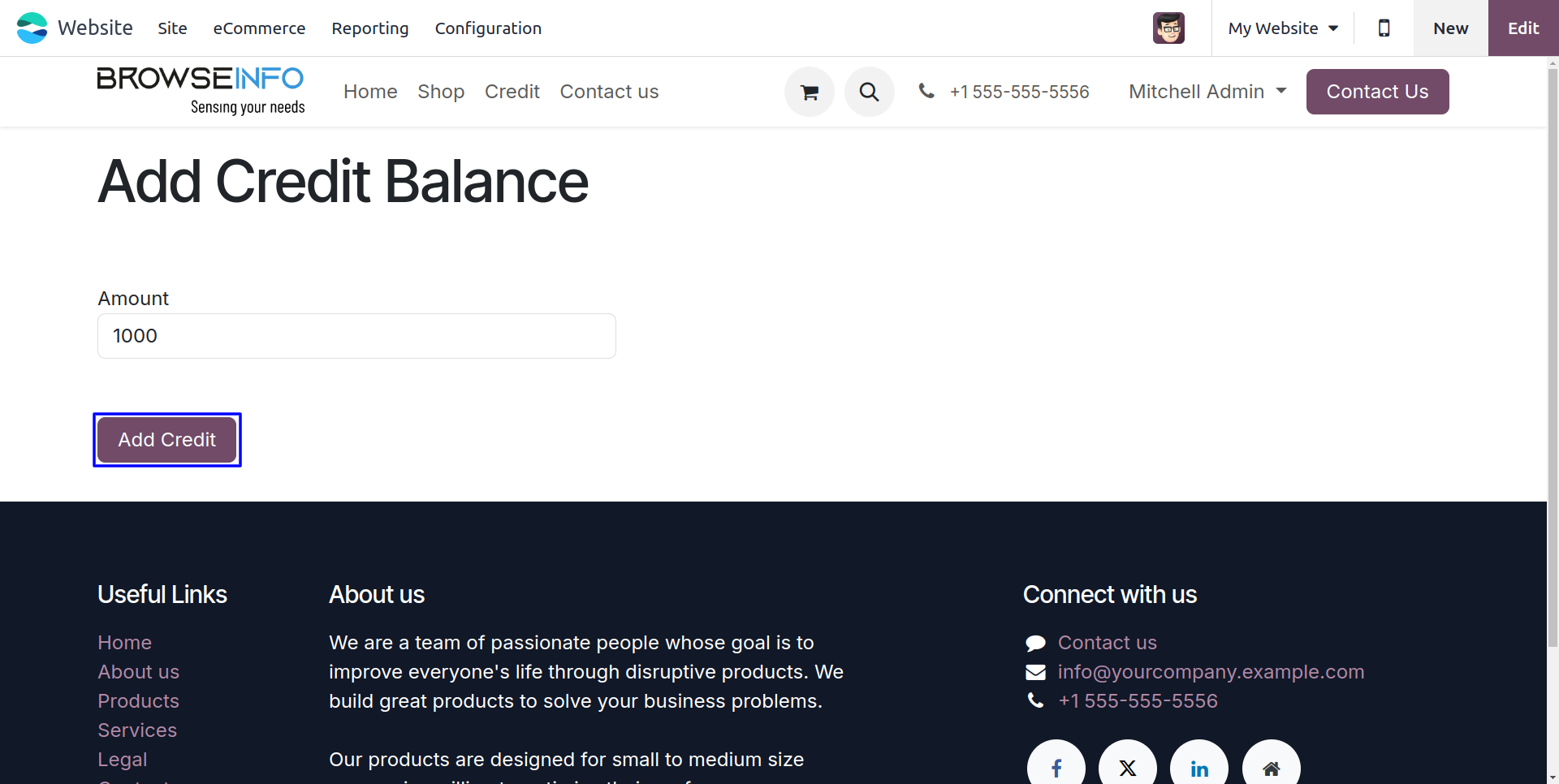1559x784 pixels.
Task: Expand the My Website dropdown
Action: [x=1283, y=28]
